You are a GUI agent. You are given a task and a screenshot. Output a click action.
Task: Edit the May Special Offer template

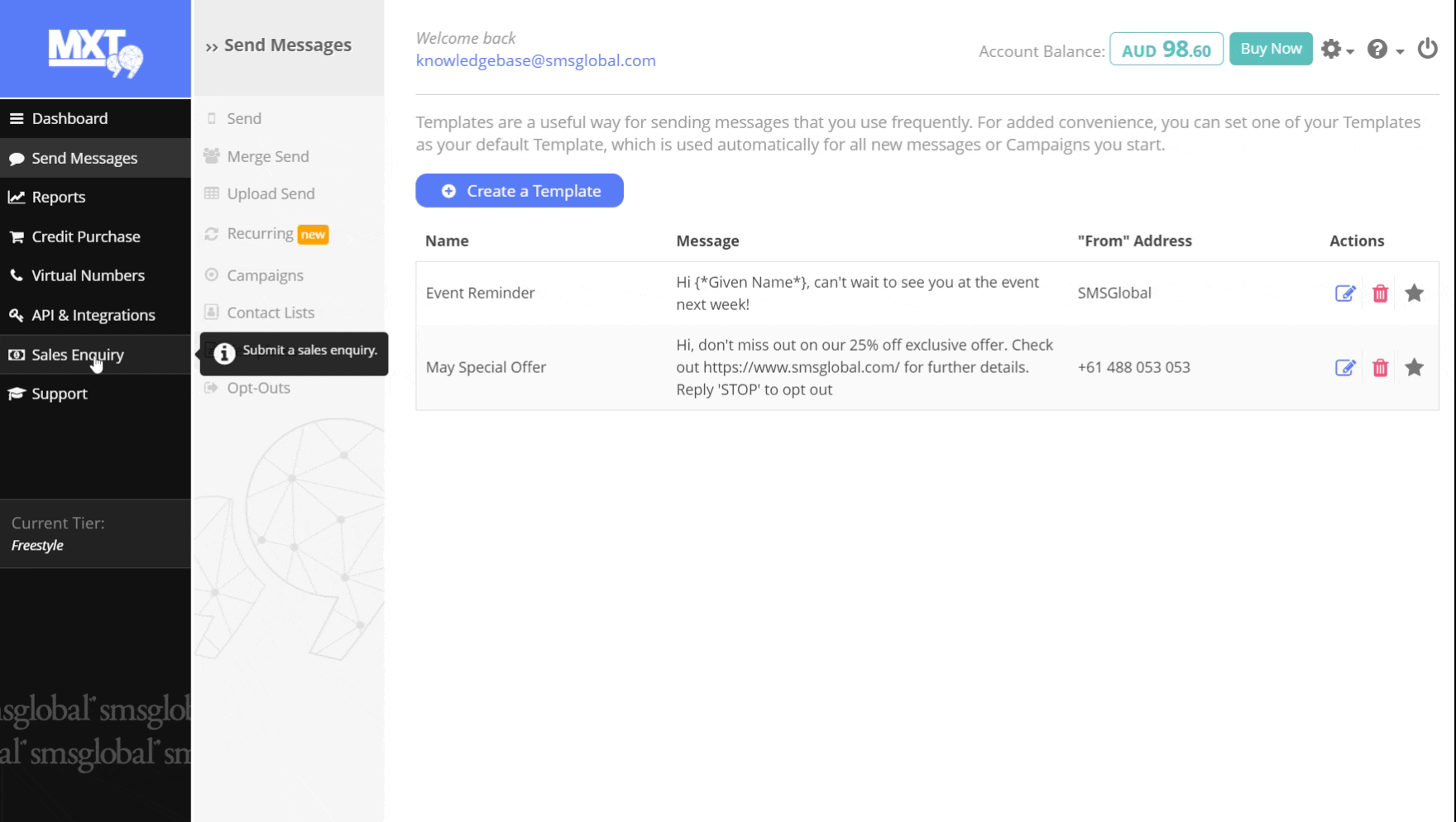1345,368
